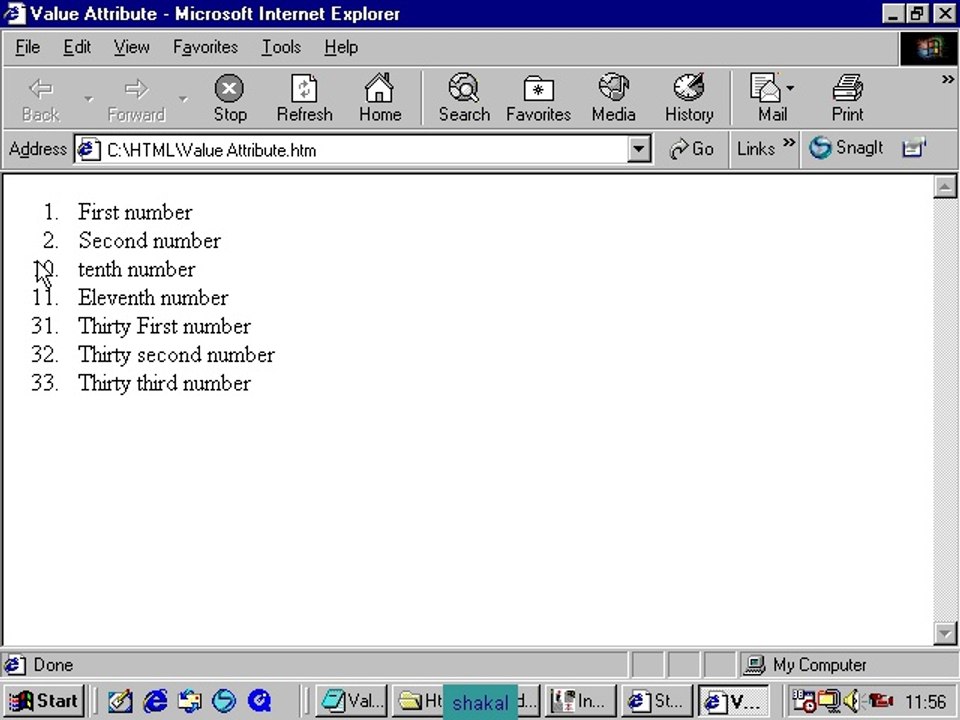The height and width of the screenshot is (720, 960).
Task: Launch Internet Explorer from Quick Launch
Action: (x=156, y=700)
